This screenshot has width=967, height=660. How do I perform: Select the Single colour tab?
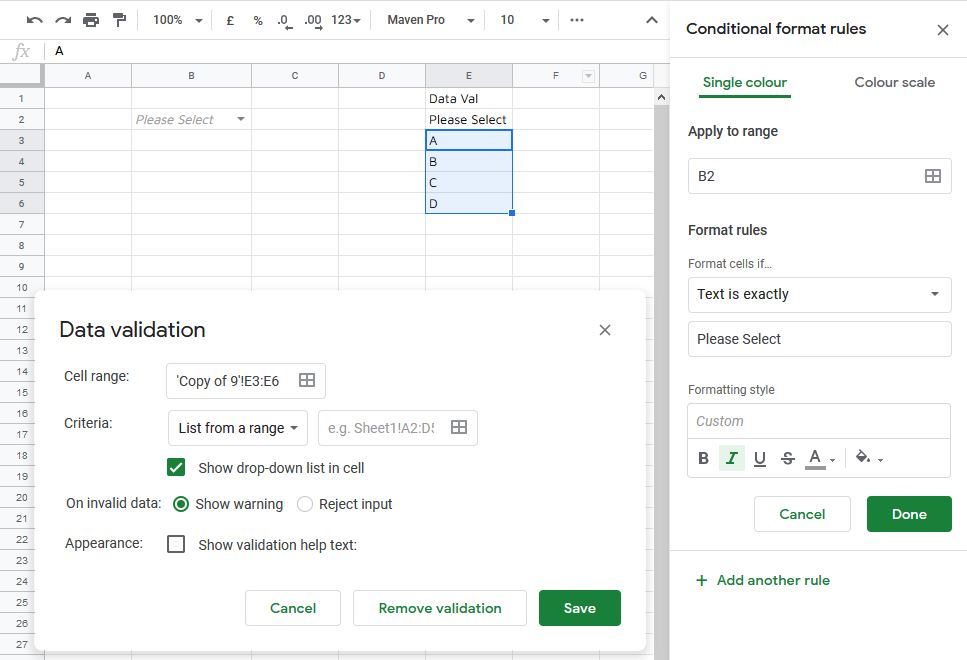click(744, 82)
